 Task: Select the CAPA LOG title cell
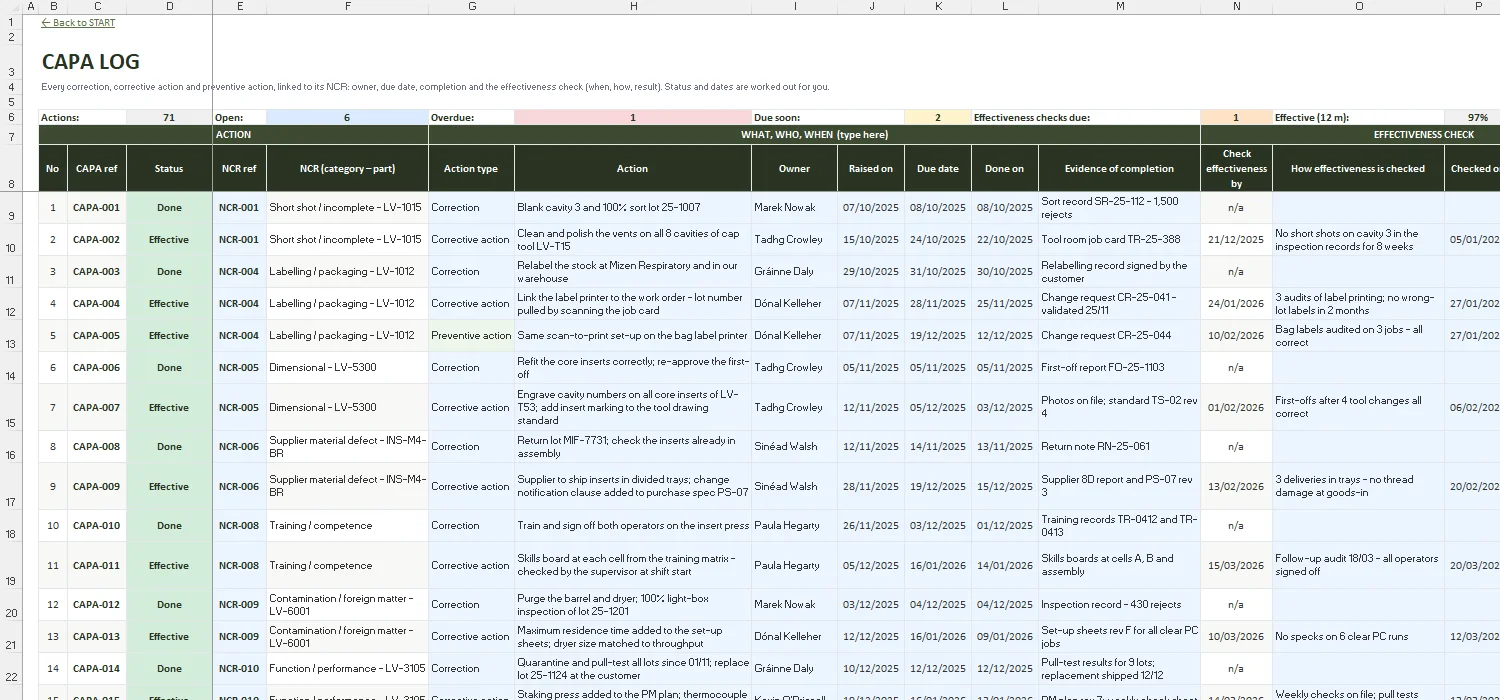[91, 62]
